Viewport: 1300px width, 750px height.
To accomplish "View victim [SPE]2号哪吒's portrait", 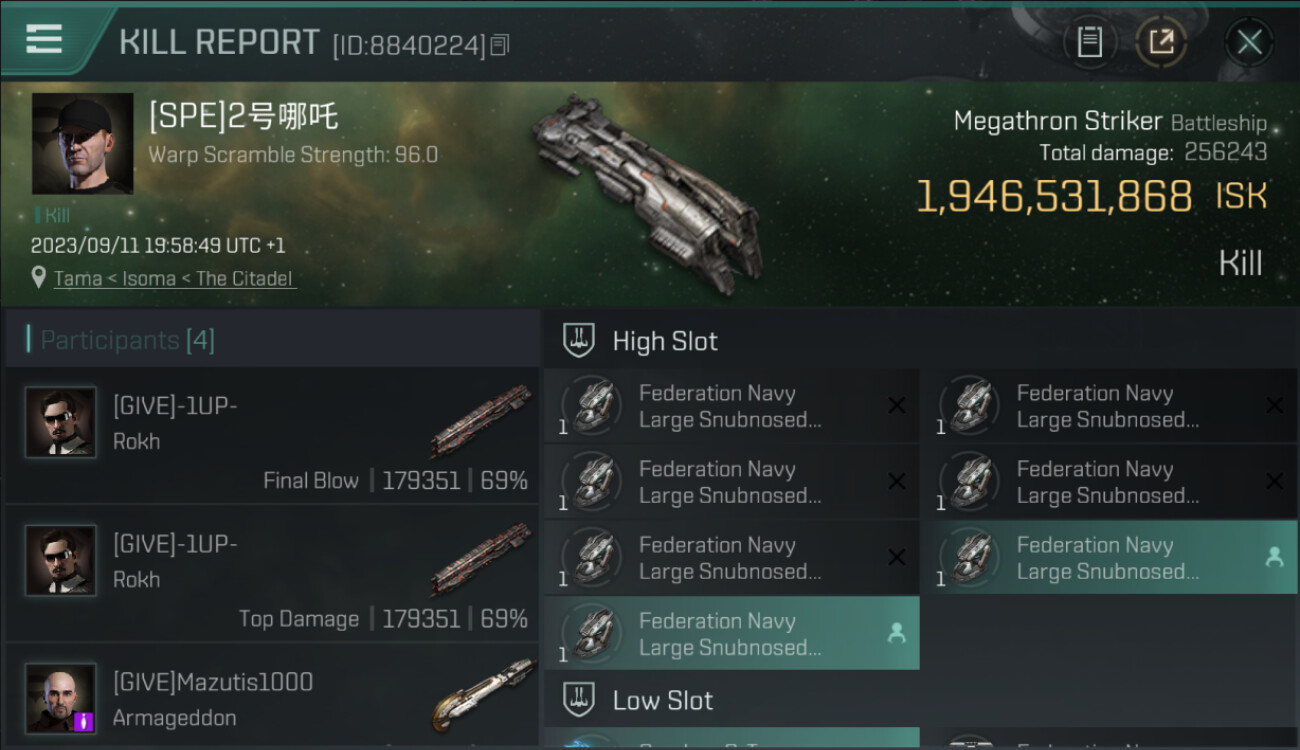I will [x=82, y=143].
